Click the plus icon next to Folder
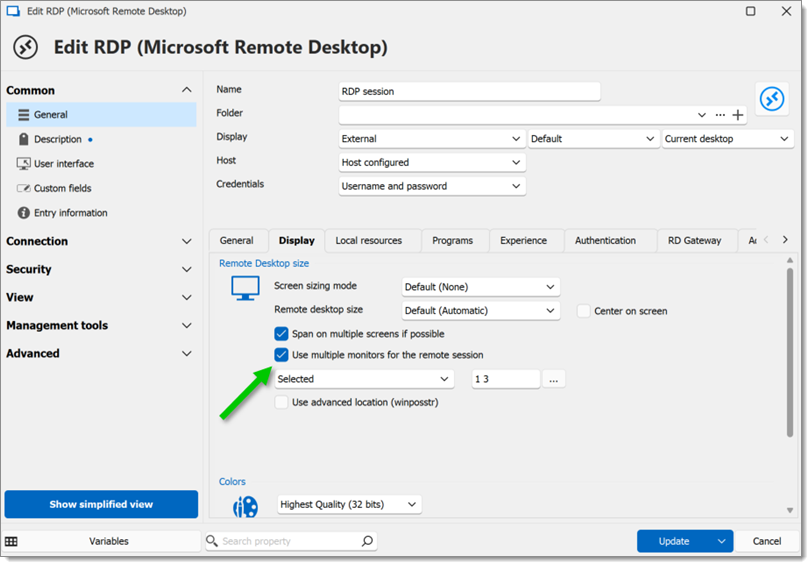 pyautogui.click(x=738, y=115)
